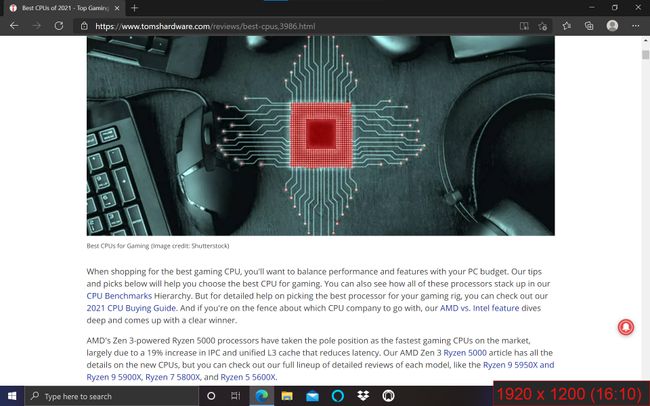Select the Best CPUs of 2021 tab
This screenshot has height=406, width=650.
[64, 8]
